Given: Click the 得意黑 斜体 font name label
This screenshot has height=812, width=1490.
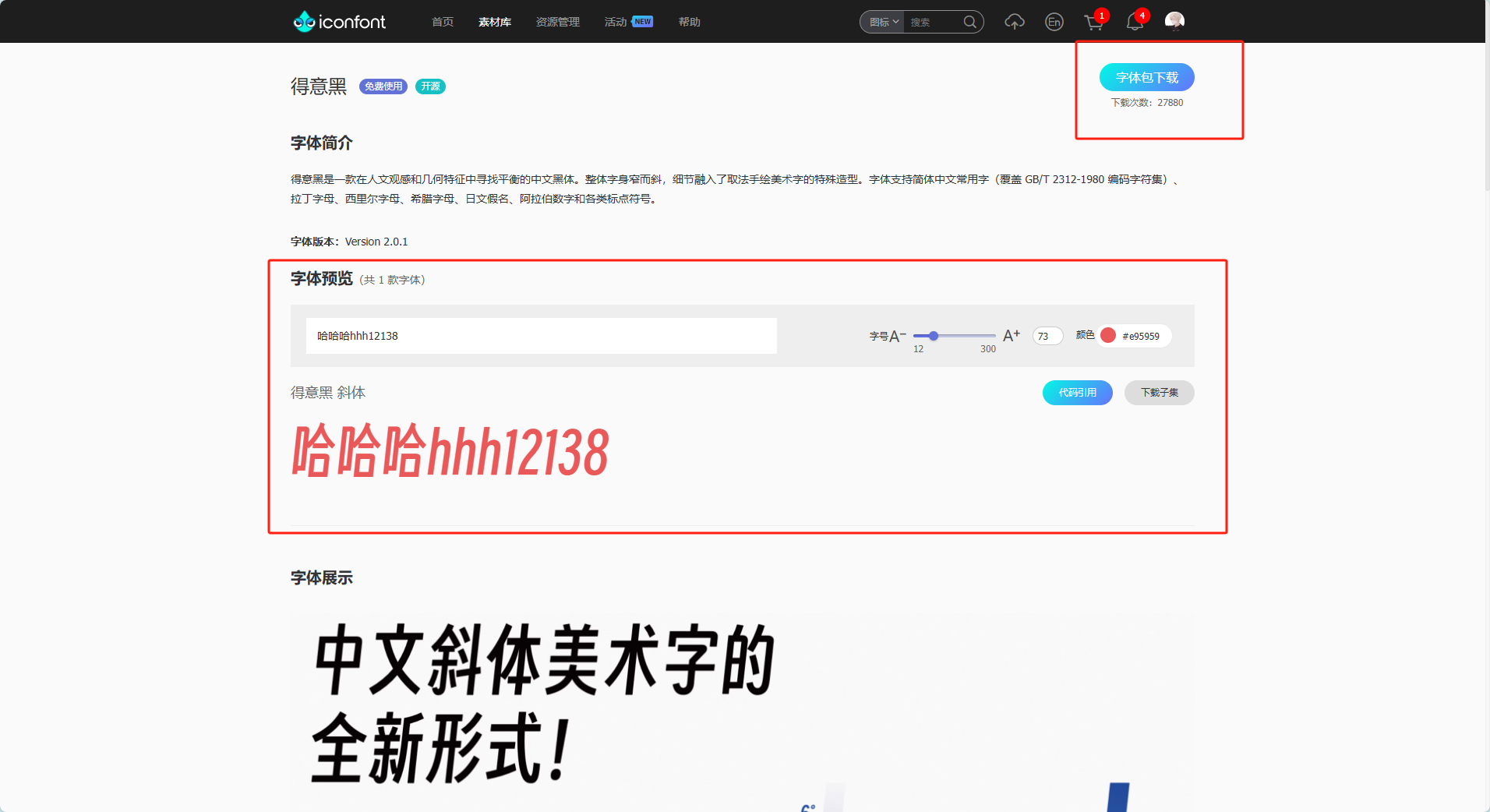Looking at the screenshot, I should pyautogui.click(x=328, y=393).
